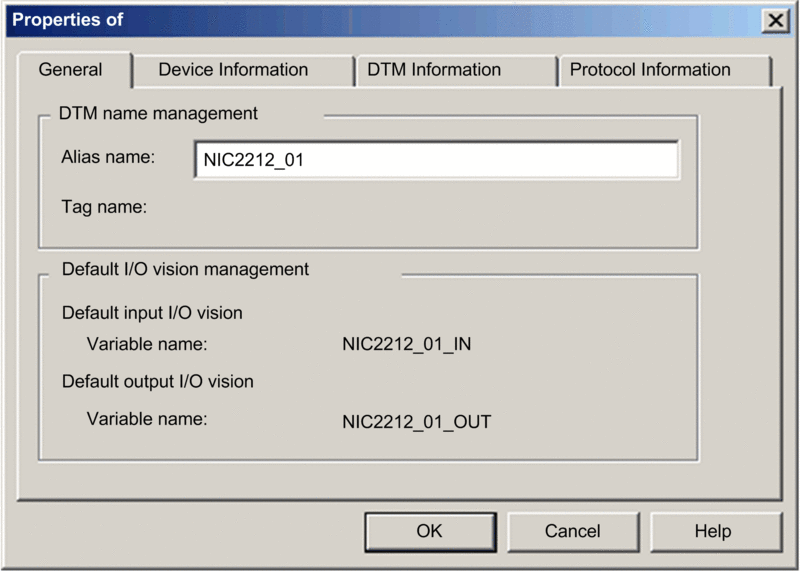Close the Properties dialog with X

(774, 21)
